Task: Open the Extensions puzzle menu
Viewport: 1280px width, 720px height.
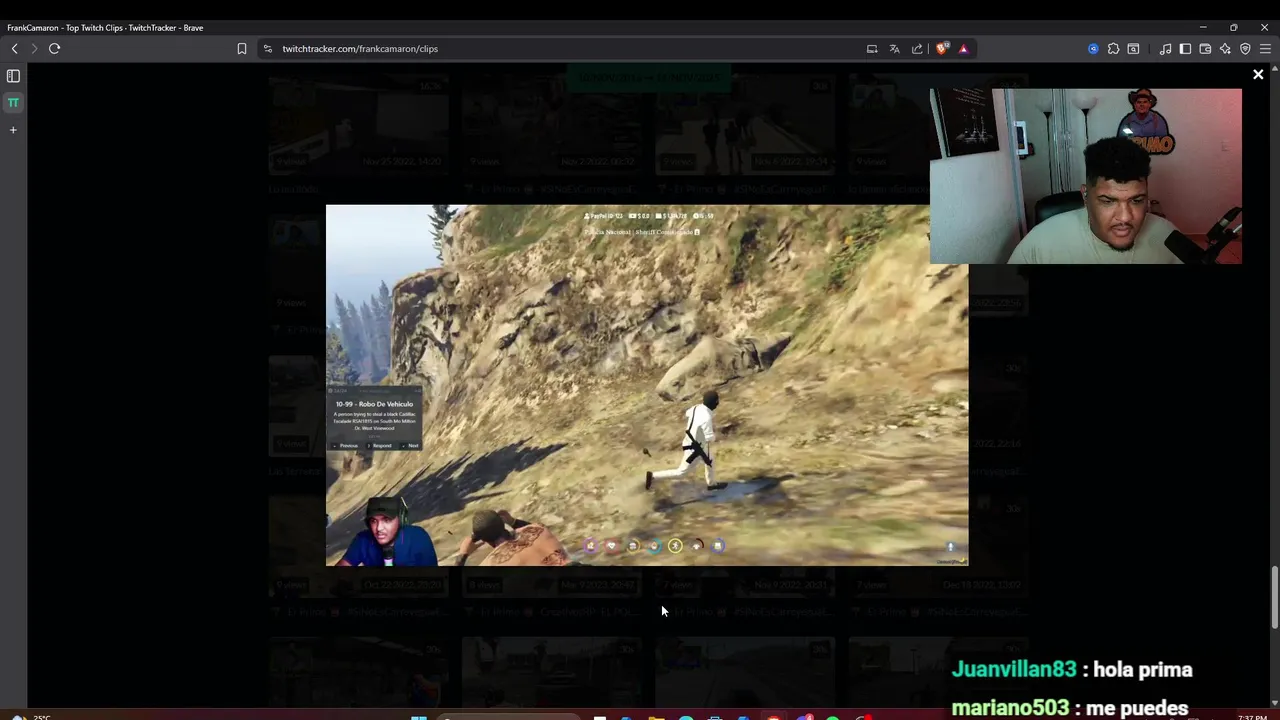Action: (x=1113, y=48)
